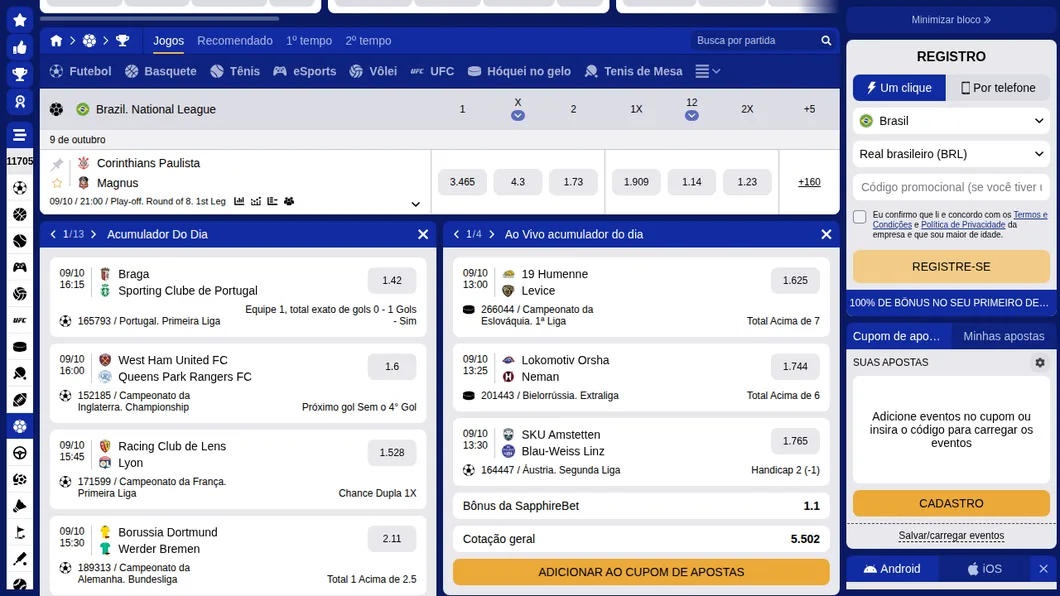1060x596 pixels.
Task: Open country dropdown showing Brasil
Action: pos(951,121)
